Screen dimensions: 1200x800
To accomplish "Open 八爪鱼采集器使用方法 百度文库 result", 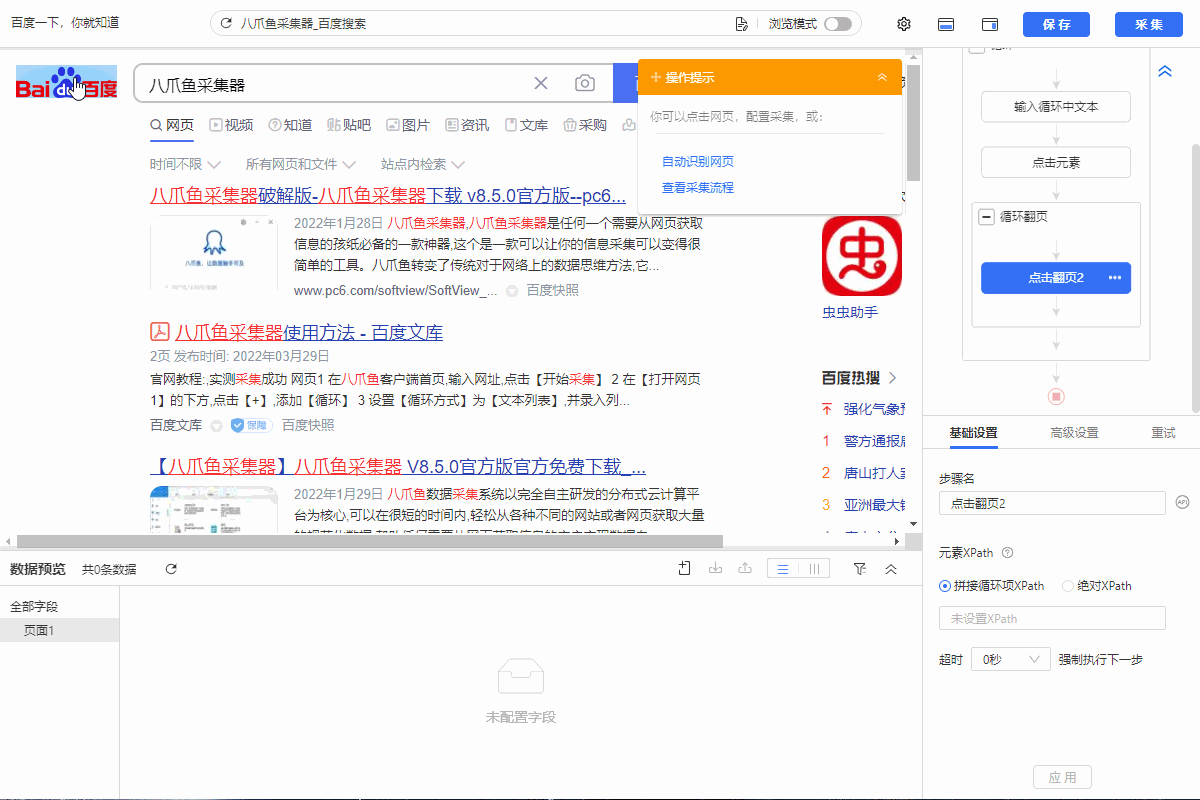I will [309, 332].
